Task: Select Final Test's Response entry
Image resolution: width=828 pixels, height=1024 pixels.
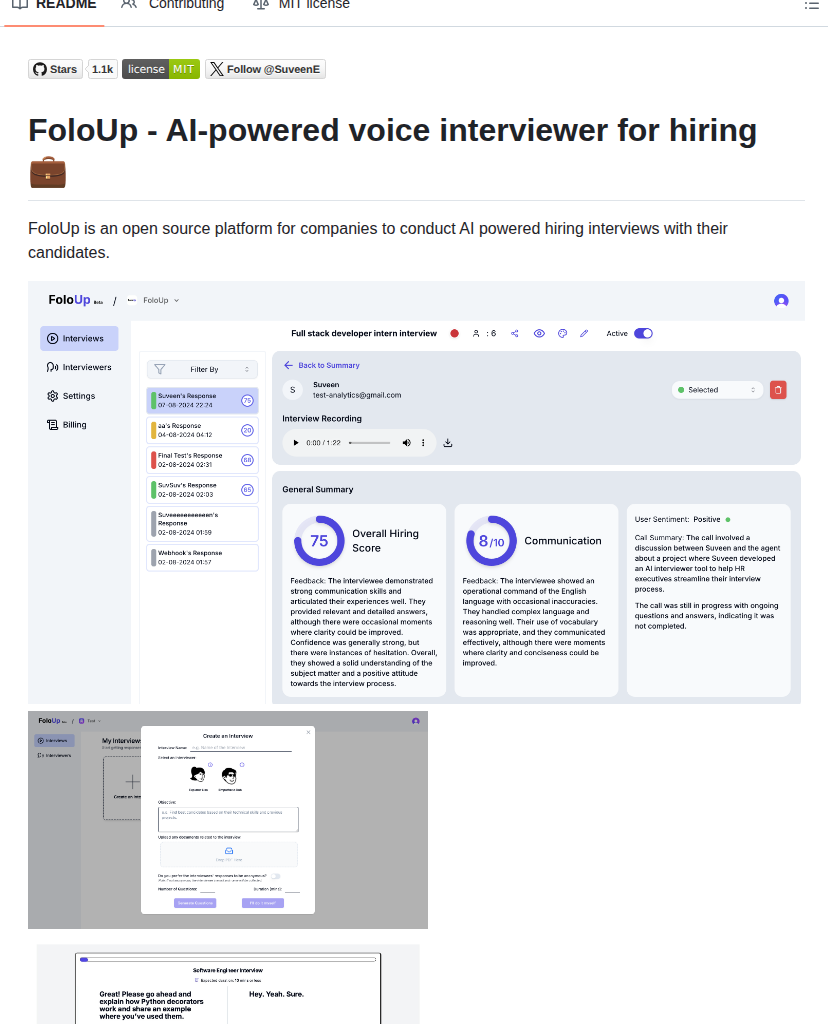Action: [202, 460]
